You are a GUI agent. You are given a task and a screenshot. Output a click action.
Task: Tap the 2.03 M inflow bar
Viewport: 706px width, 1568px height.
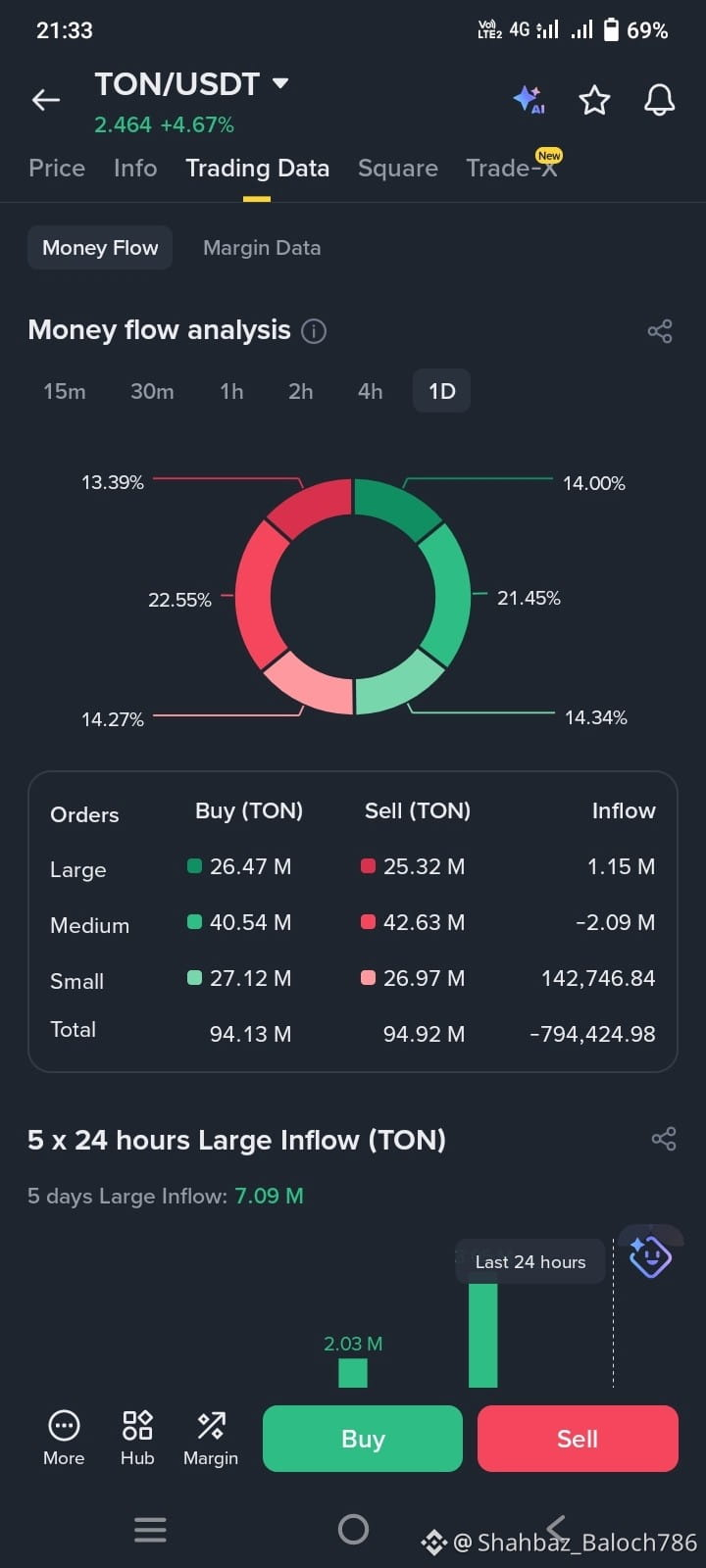point(353,1372)
